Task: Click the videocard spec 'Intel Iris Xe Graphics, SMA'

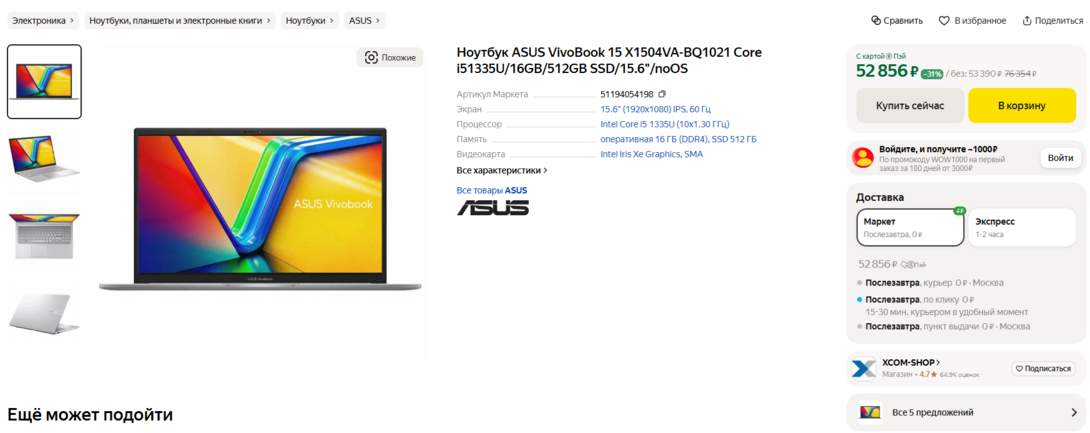Action: point(651,154)
